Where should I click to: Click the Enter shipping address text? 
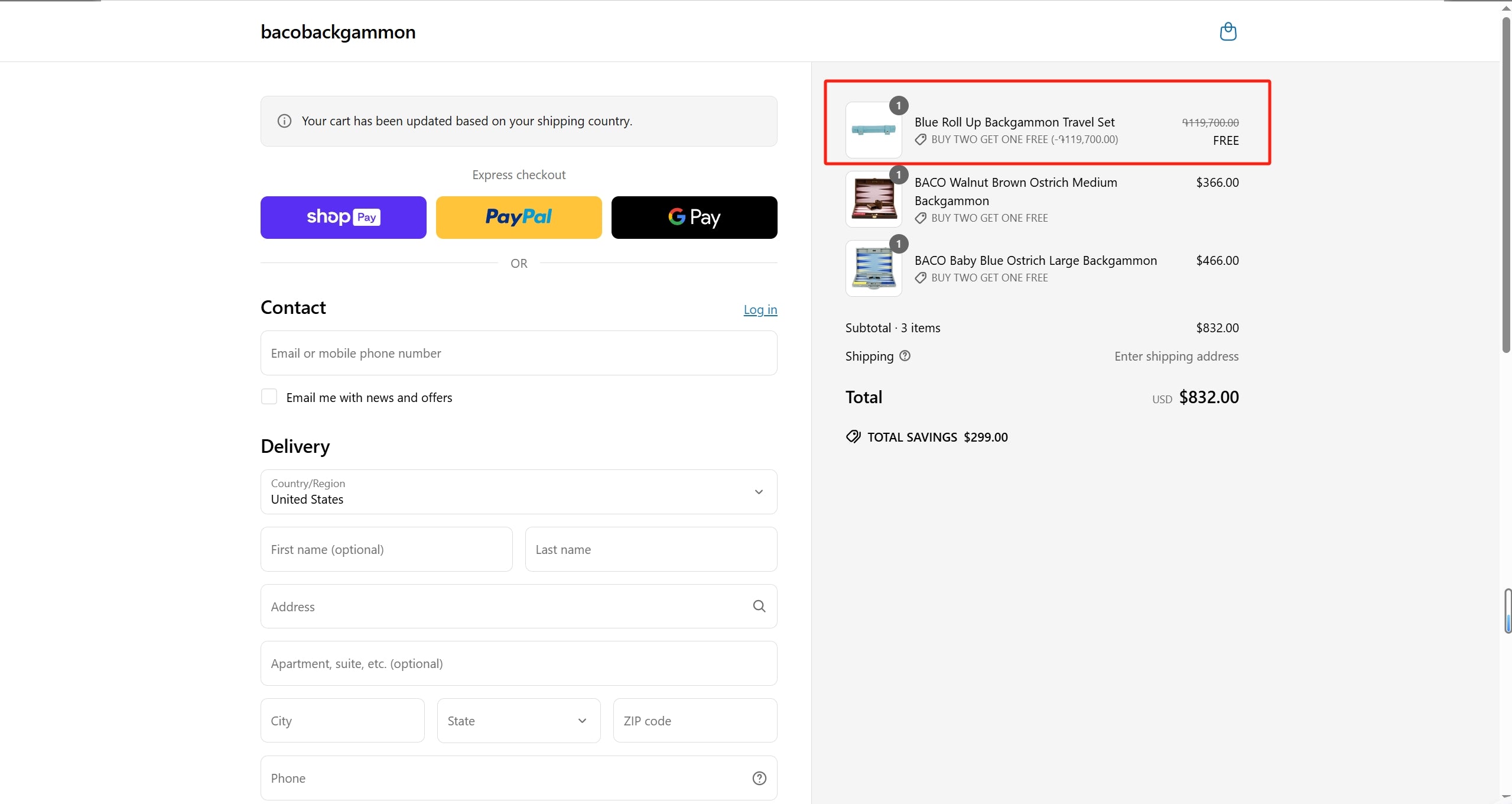[1176, 356]
